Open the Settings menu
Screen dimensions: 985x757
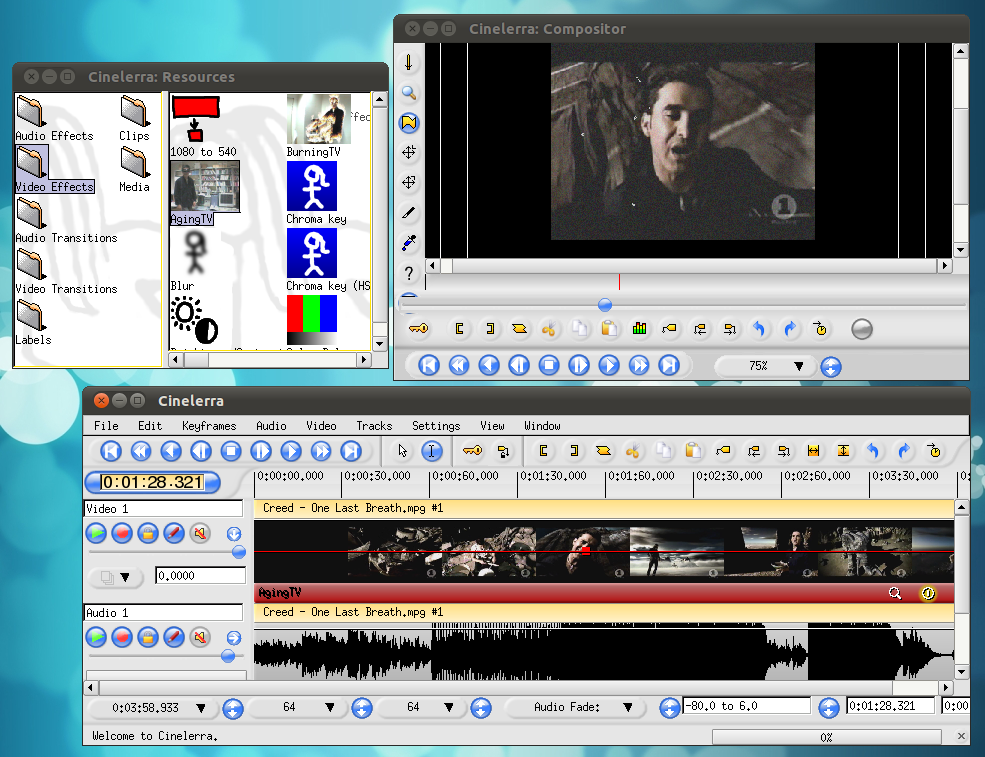pyautogui.click(x=436, y=426)
